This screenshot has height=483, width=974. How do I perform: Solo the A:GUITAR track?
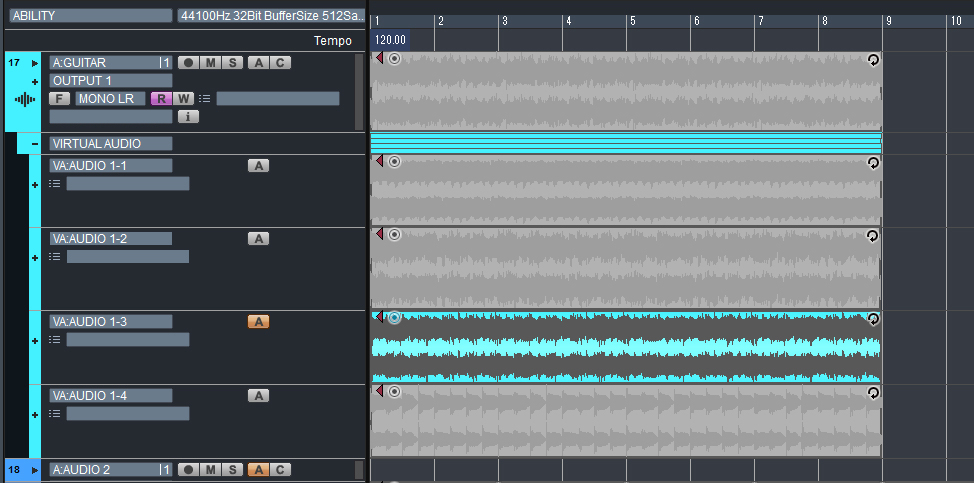click(232, 63)
